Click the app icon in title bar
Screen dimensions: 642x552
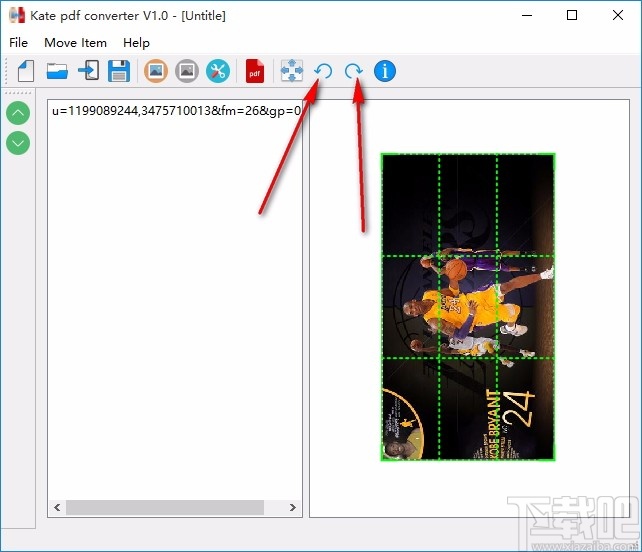coord(17,16)
